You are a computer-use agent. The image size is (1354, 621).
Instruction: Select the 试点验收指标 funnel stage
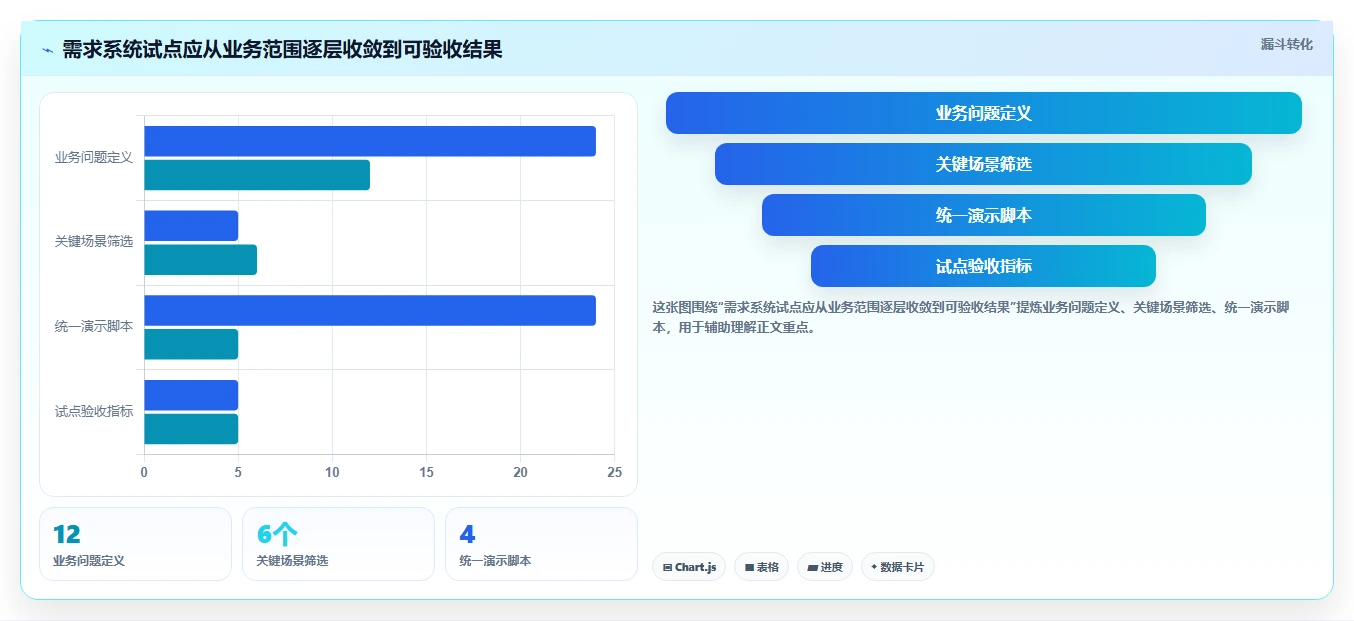983,266
